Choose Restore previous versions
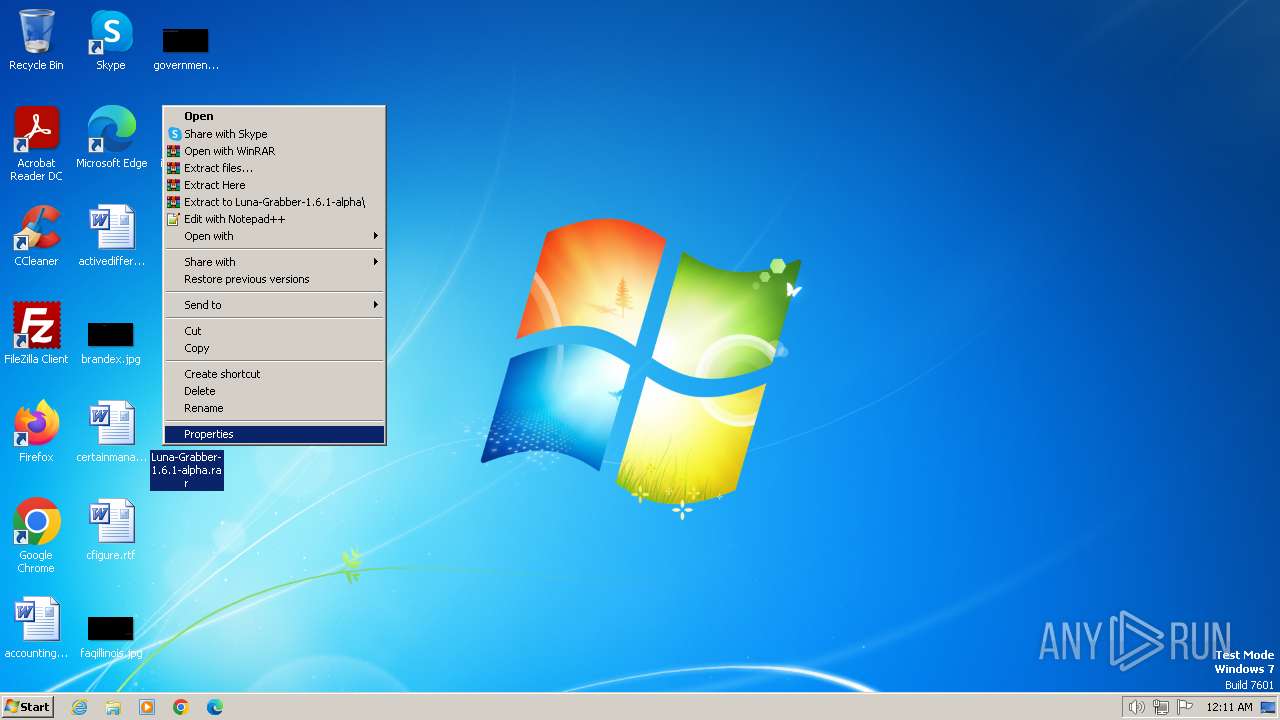 point(274,279)
